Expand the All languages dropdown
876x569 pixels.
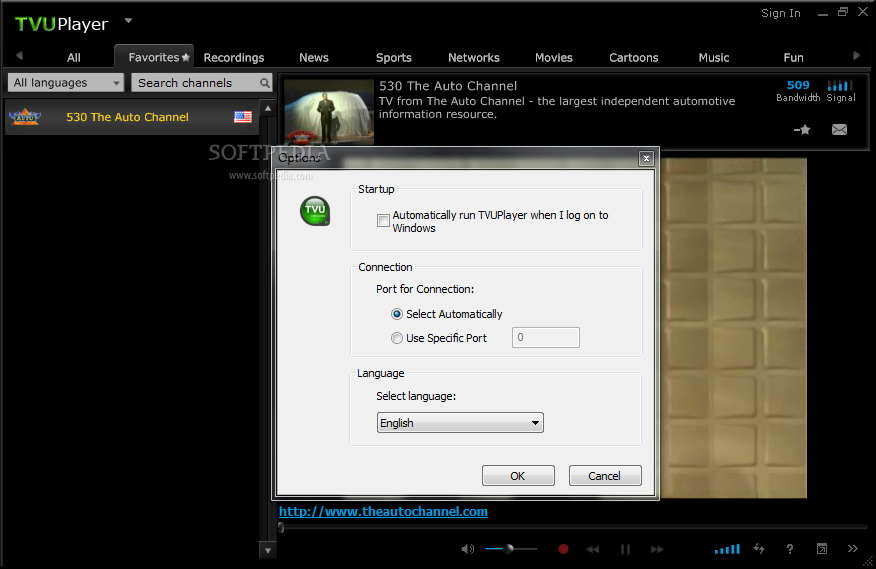pos(66,83)
